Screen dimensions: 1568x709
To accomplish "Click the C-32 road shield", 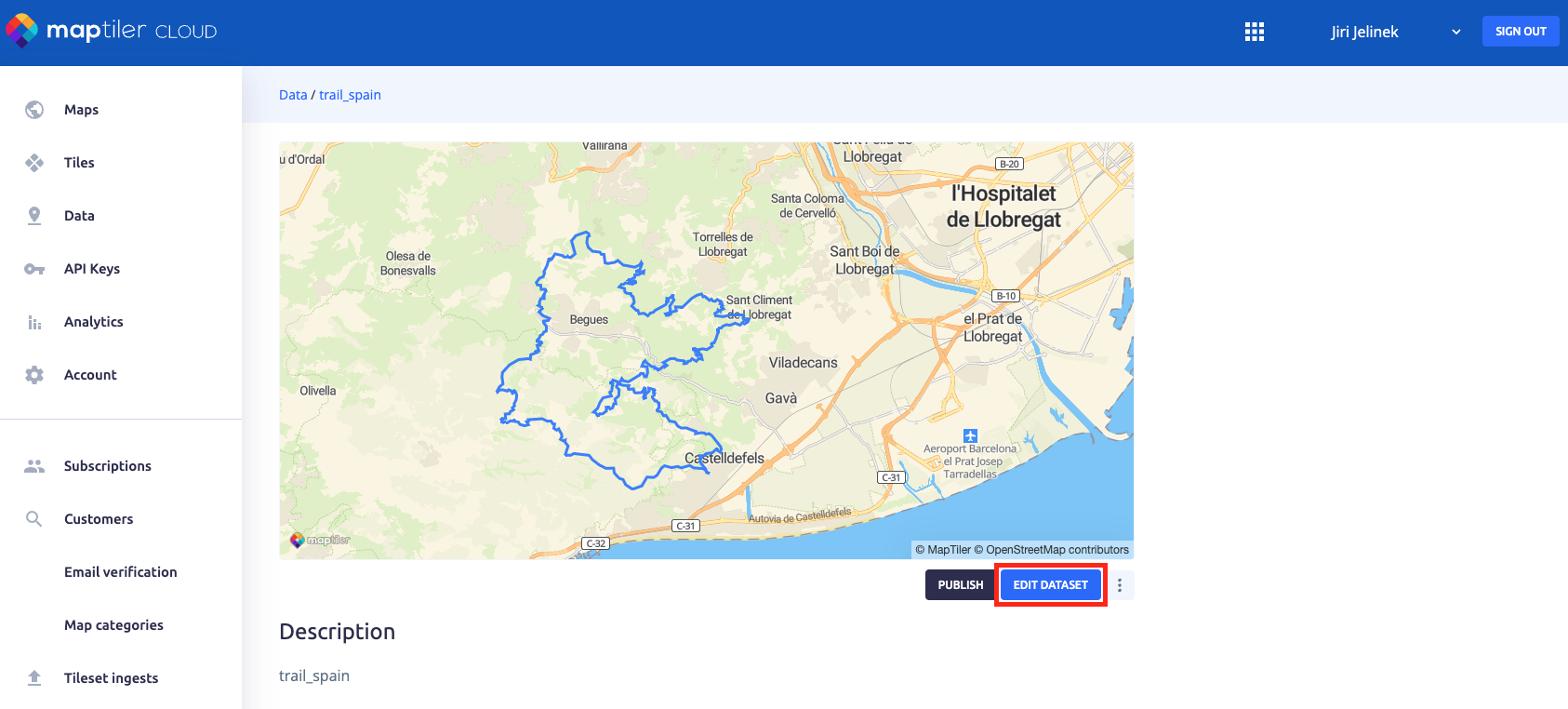I will click(596, 543).
